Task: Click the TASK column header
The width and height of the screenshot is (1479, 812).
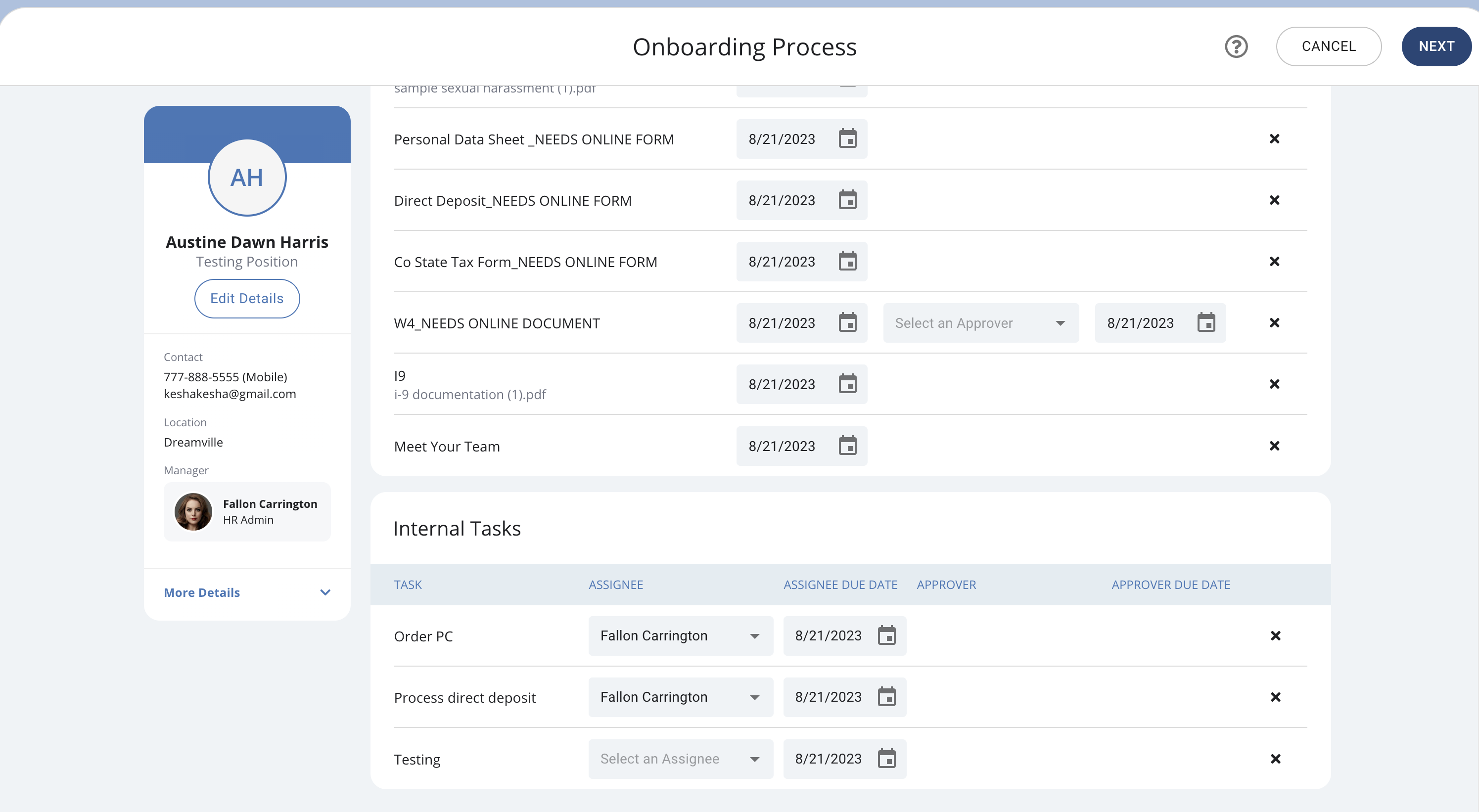Action: pos(408,585)
